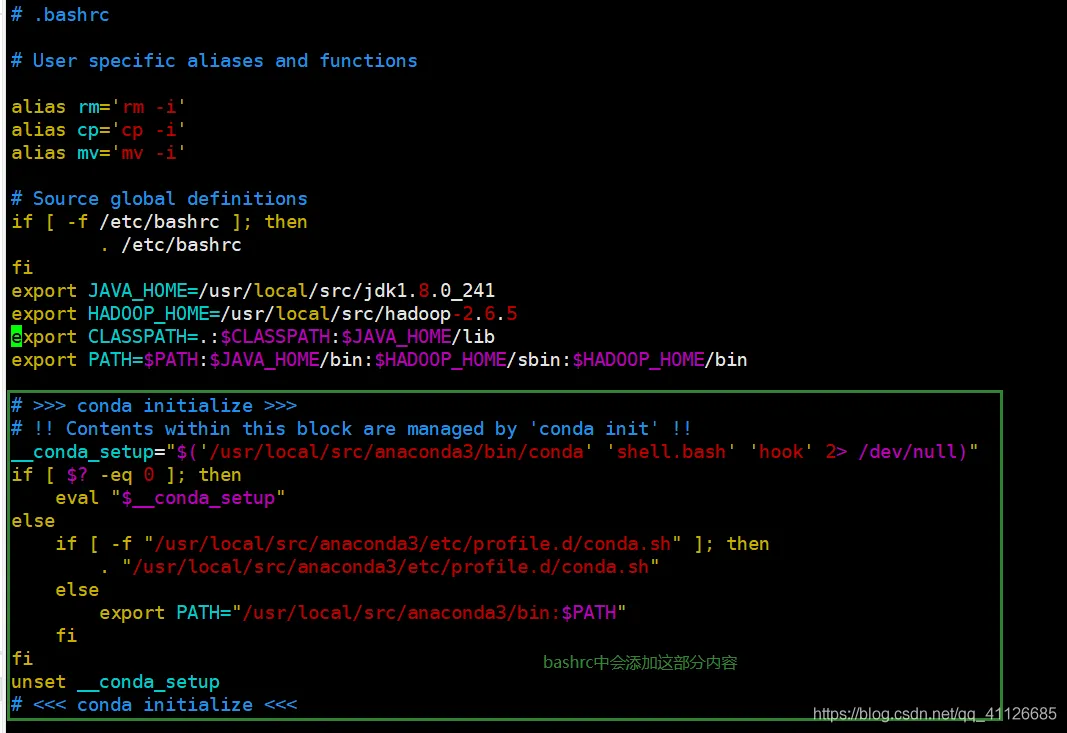This screenshot has height=733, width=1067.
Task: Click the green Chinese bashrc annotation text
Action: [x=640, y=662]
